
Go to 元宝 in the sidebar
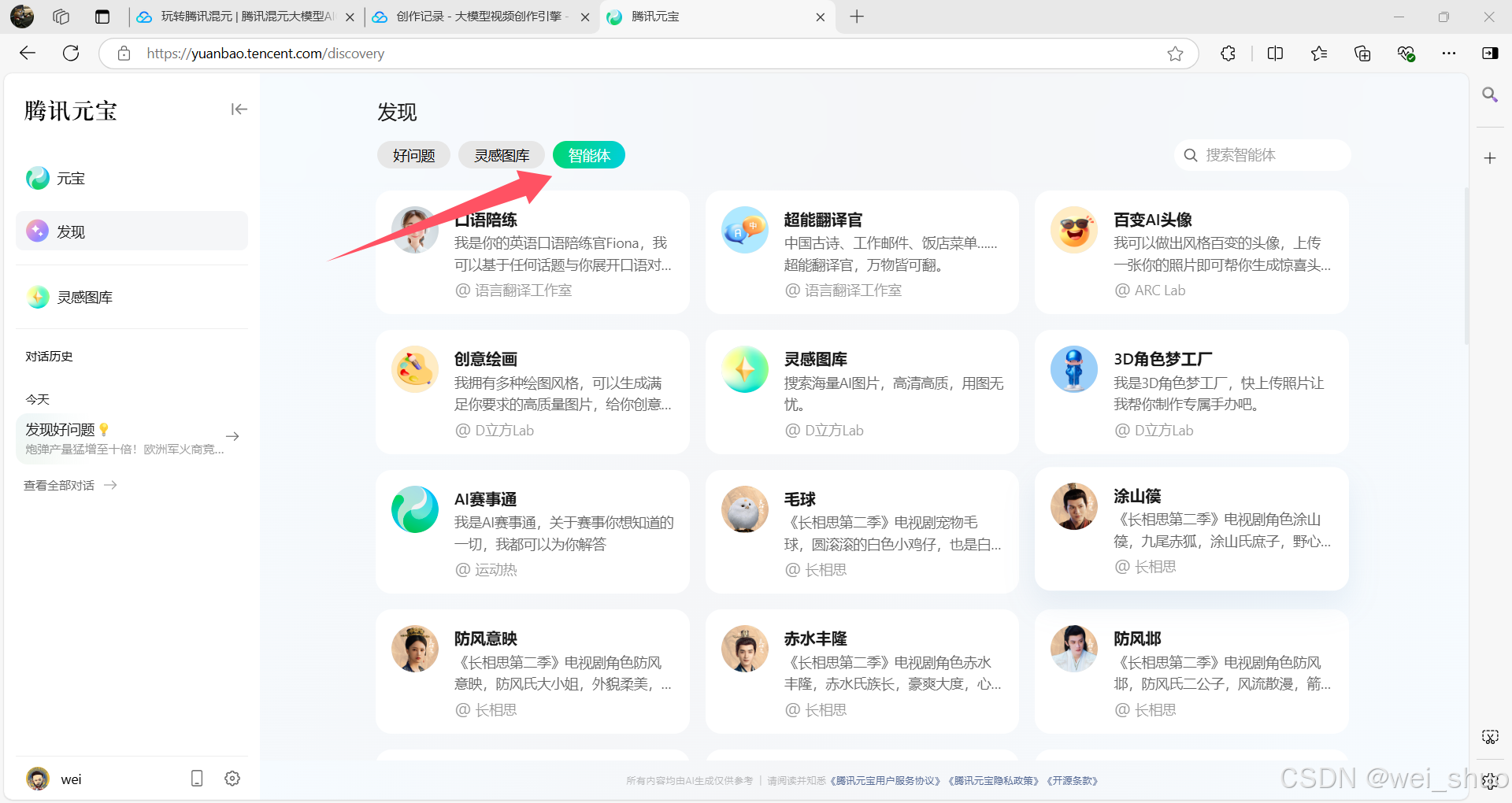click(70, 179)
